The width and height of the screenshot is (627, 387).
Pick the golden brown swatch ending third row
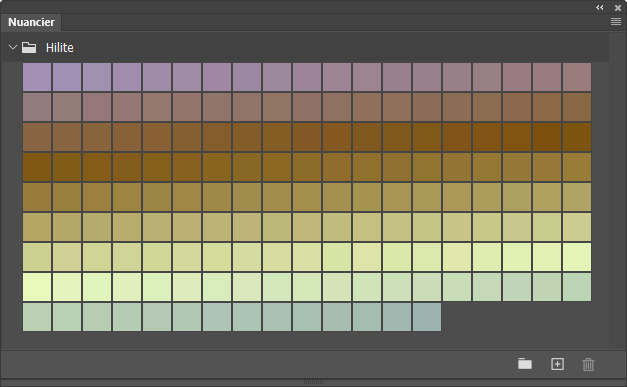pyautogui.click(x=577, y=137)
